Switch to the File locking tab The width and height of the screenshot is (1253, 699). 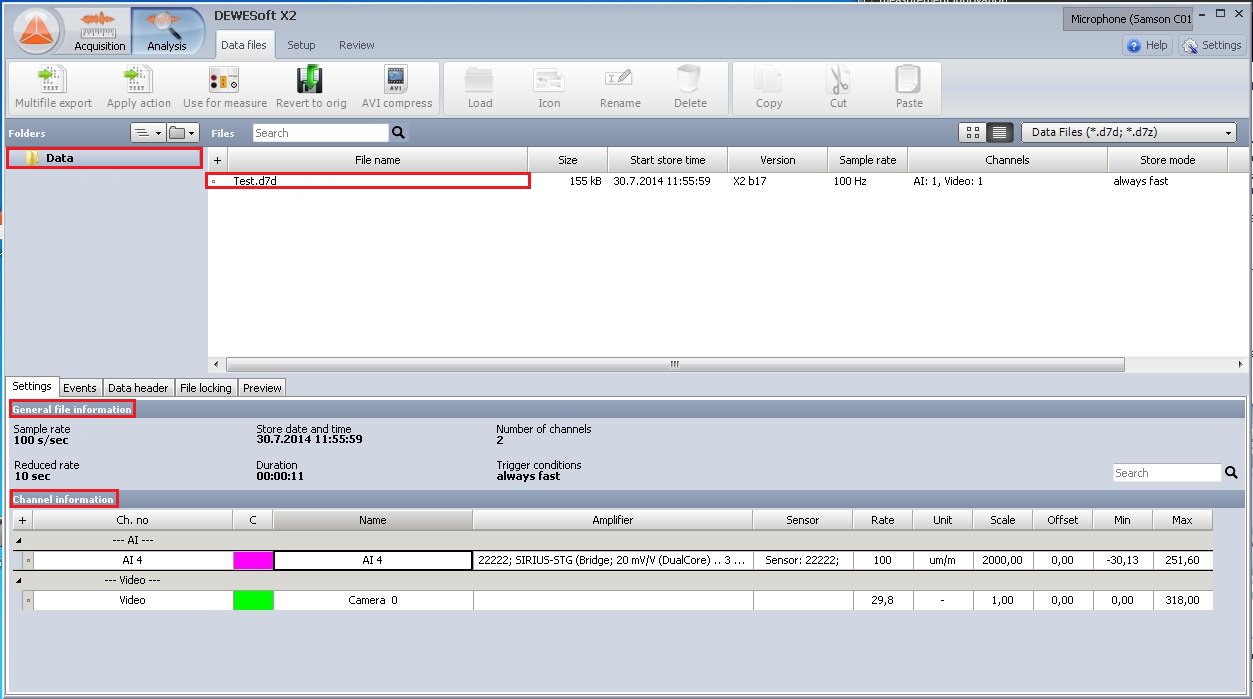(x=206, y=388)
